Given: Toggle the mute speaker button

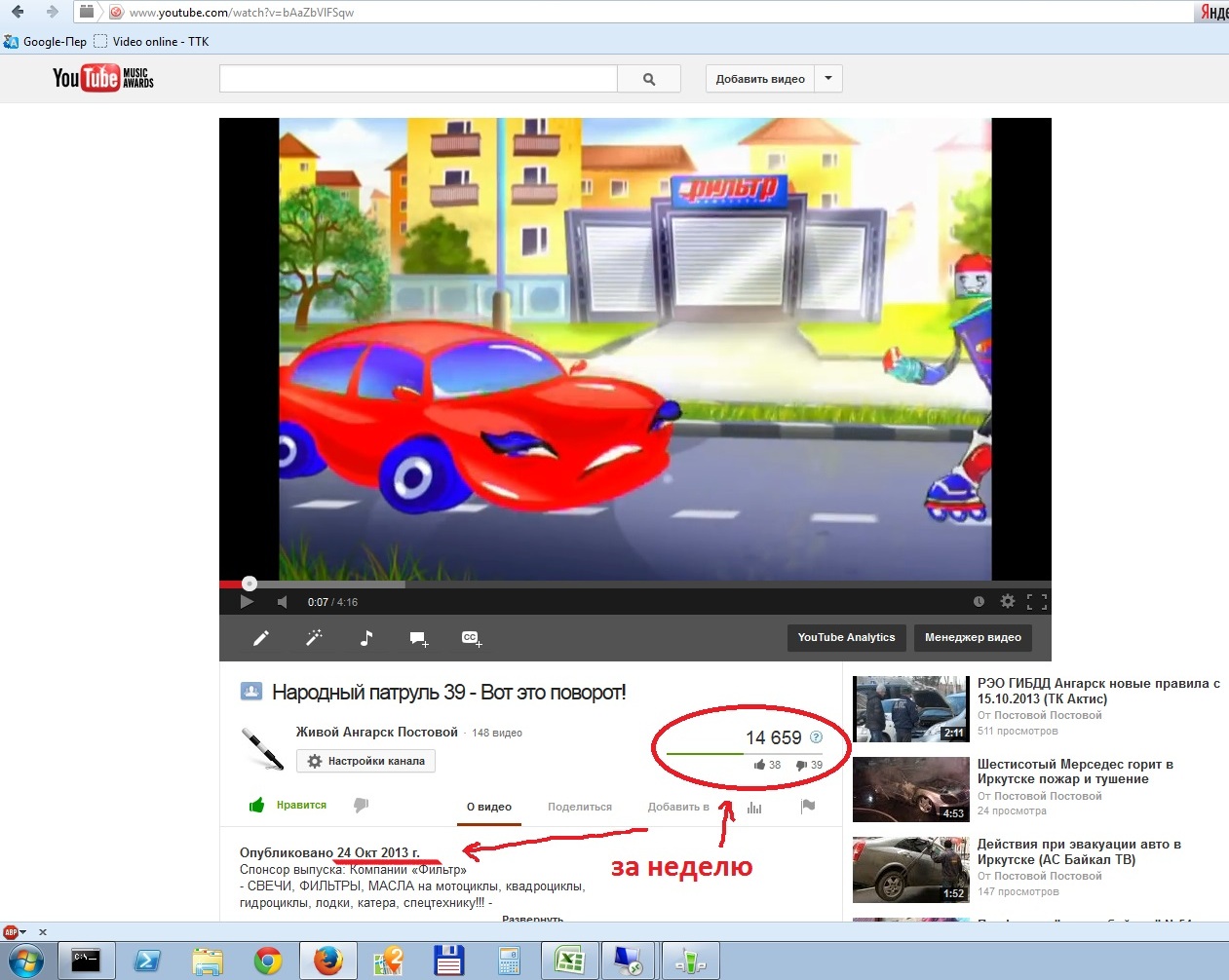Looking at the screenshot, I should 282,602.
